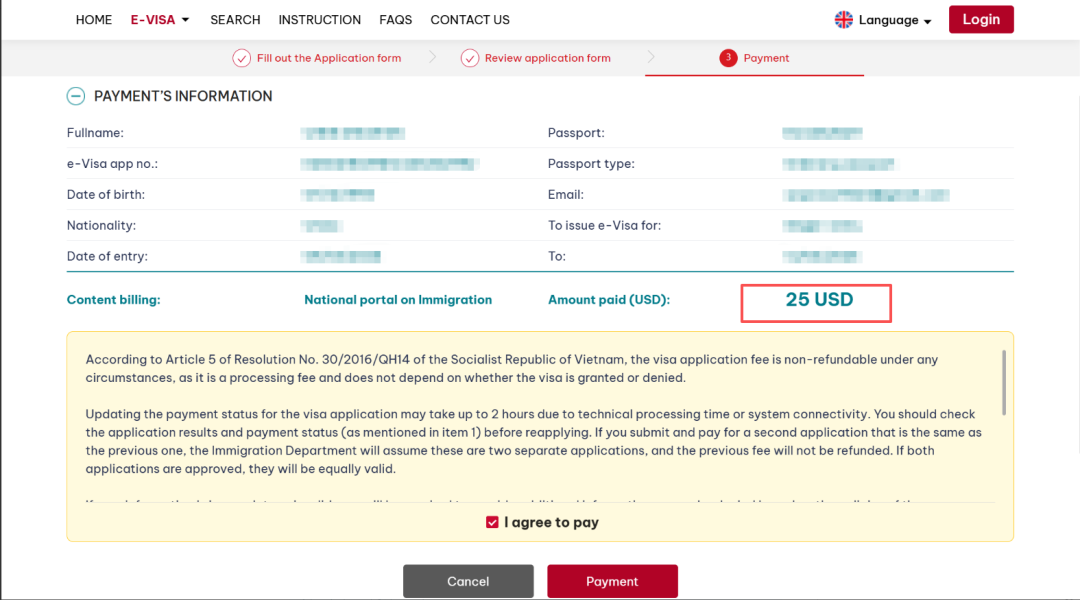Click the red step 3 Payment circle
This screenshot has width=1080, height=600.
[728, 58]
